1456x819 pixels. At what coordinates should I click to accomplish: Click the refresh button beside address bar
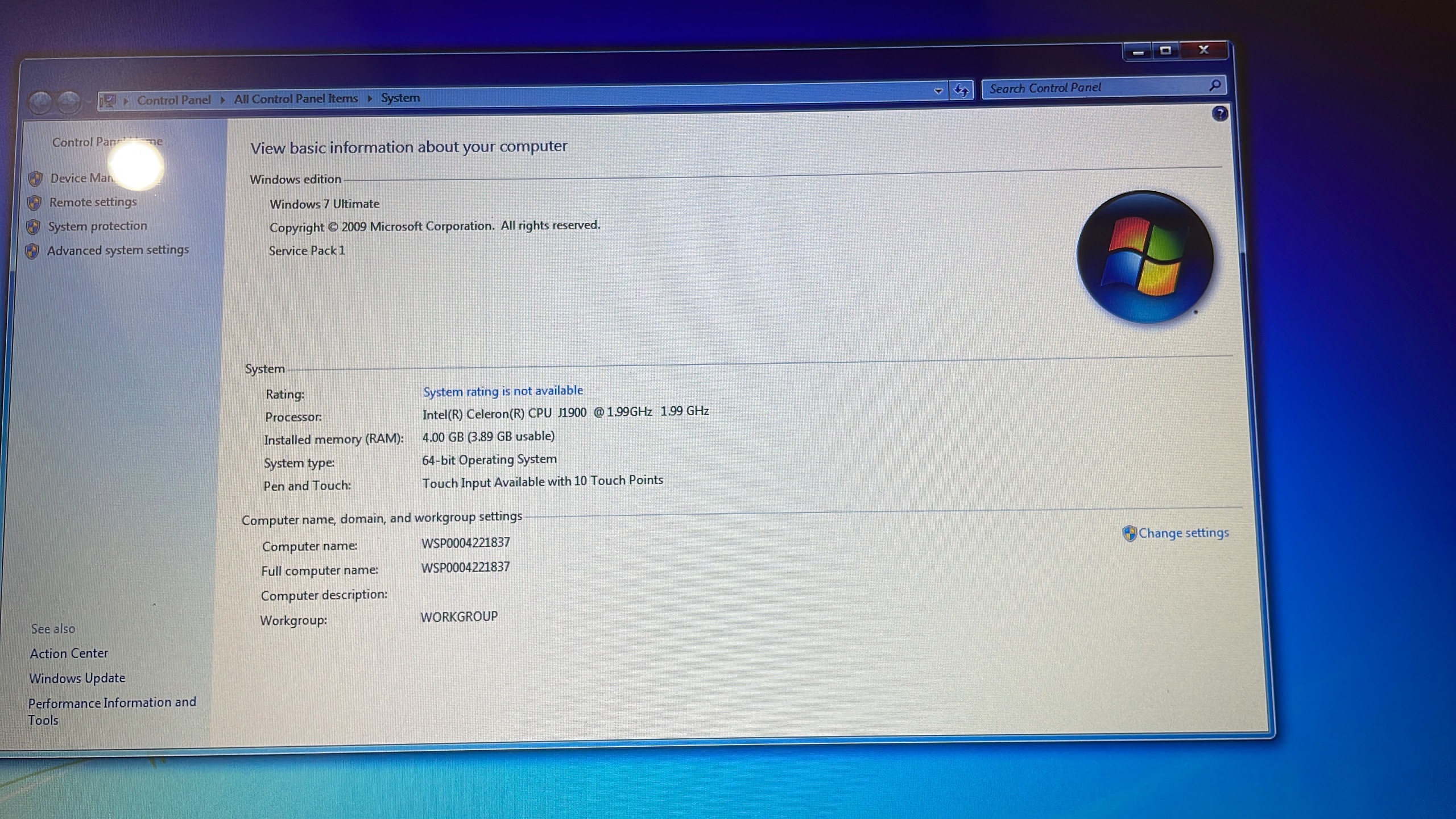961,90
